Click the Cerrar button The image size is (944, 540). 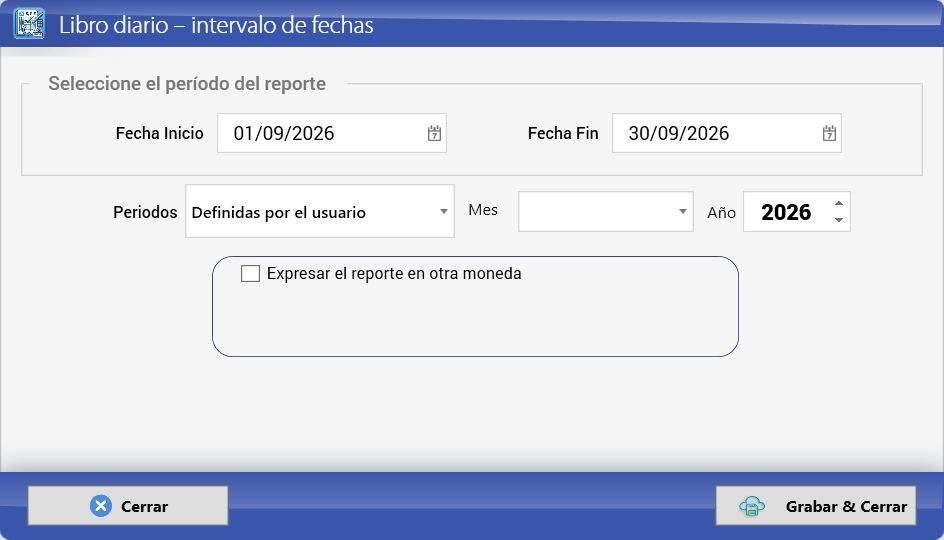[x=128, y=506]
